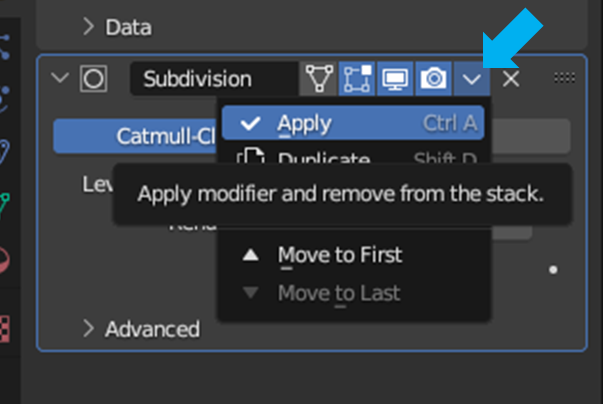This screenshot has width=603, height=404.
Task: Remove the Subdivision modifier with X
Action: tap(511, 79)
